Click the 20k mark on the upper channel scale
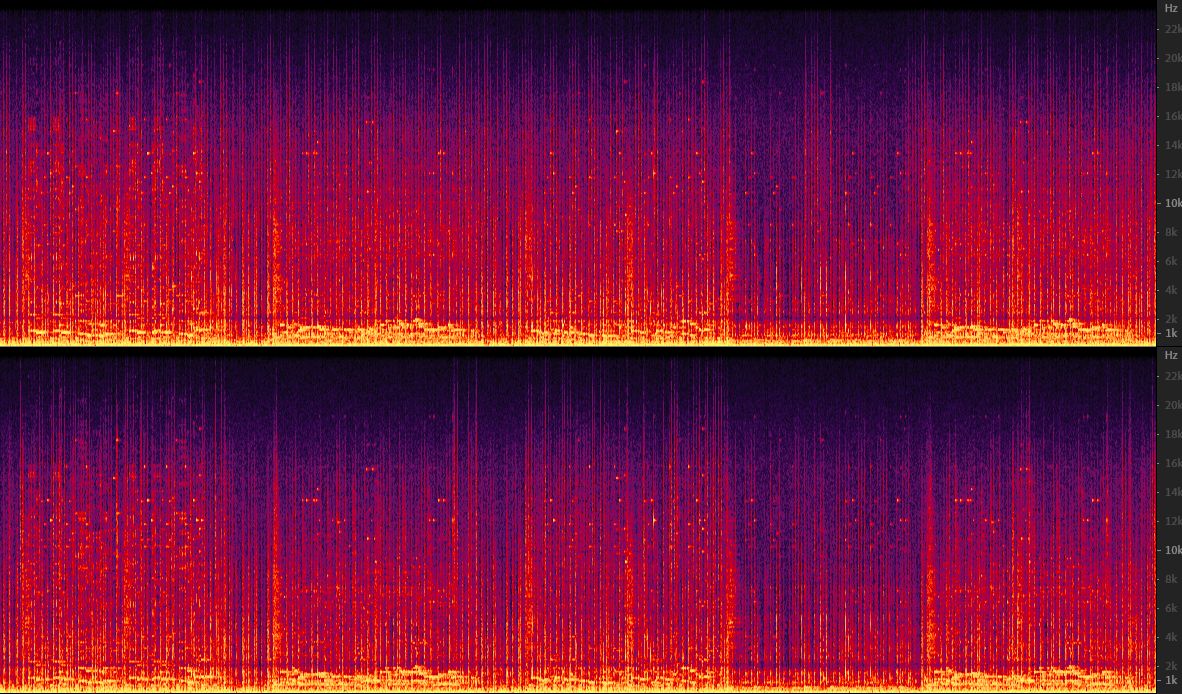The image size is (1182, 694). 1172,58
